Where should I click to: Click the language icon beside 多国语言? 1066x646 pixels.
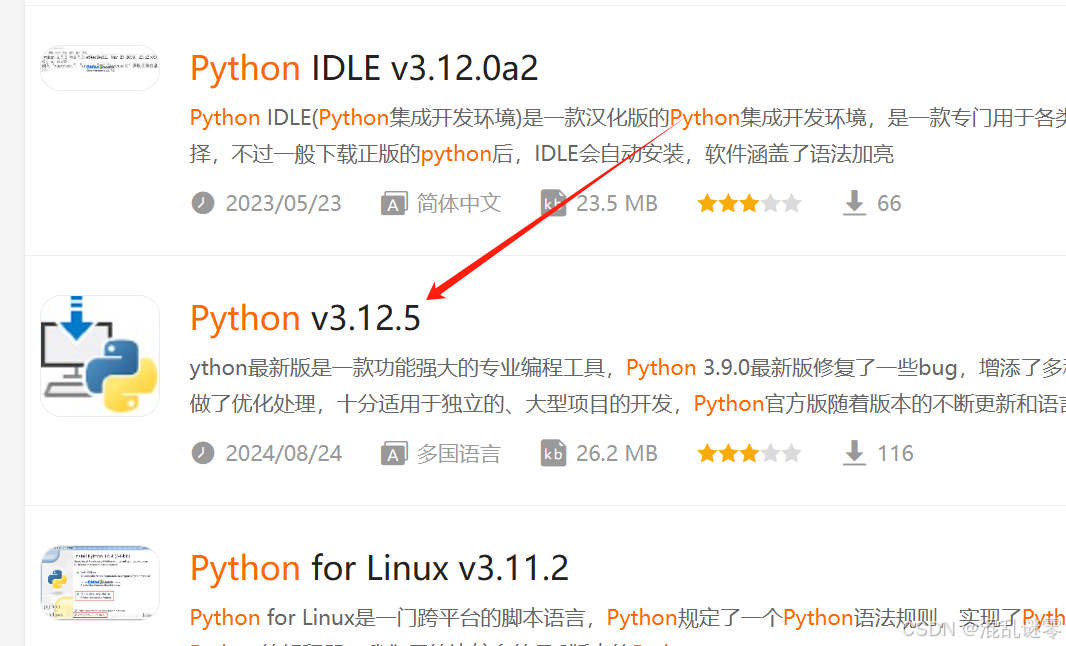[x=394, y=454]
